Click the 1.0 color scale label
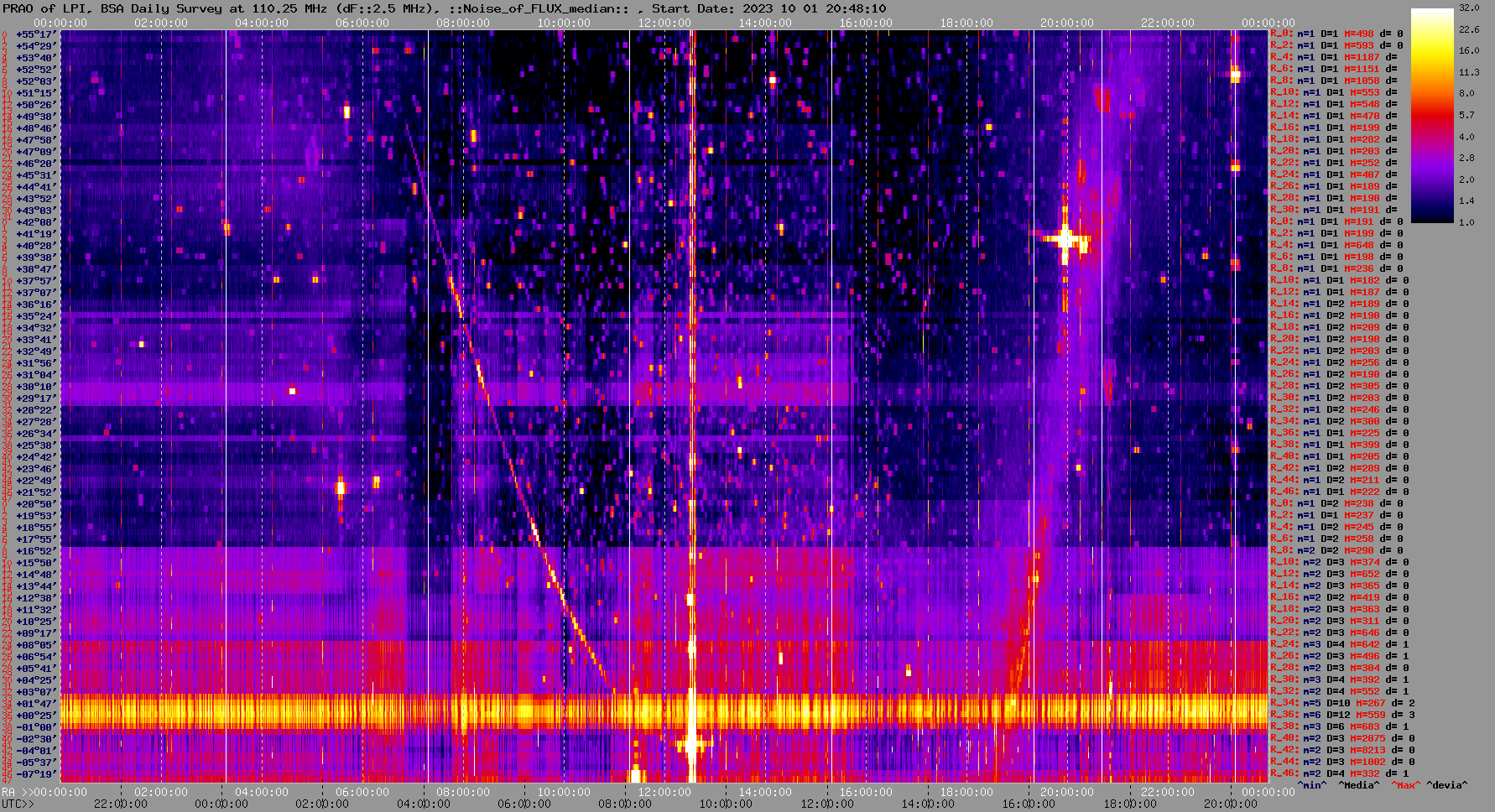The height and width of the screenshot is (812, 1495). [x=1466, y=222]
